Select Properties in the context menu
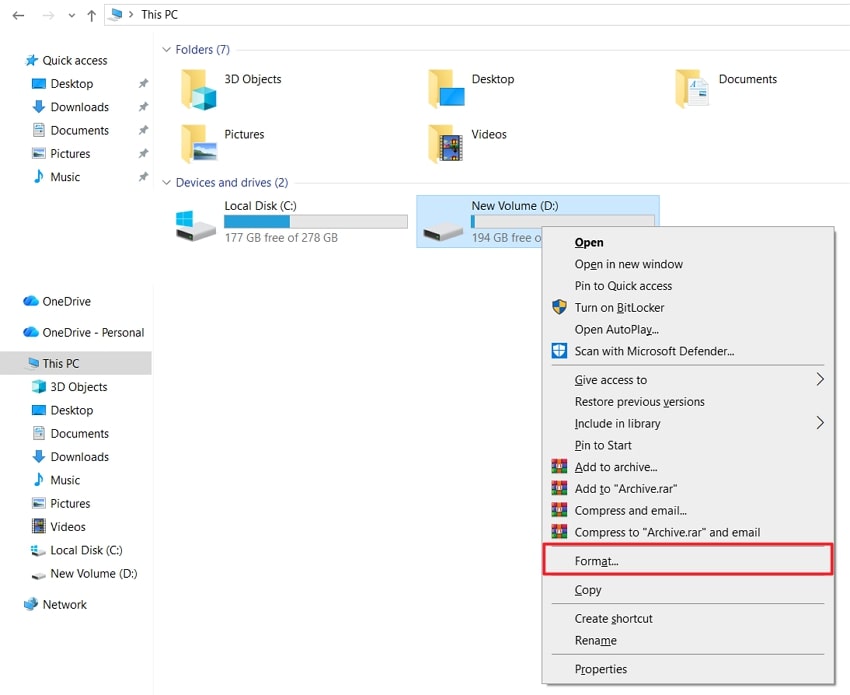Viewport: 850px width, 695px height. [601, 669]
